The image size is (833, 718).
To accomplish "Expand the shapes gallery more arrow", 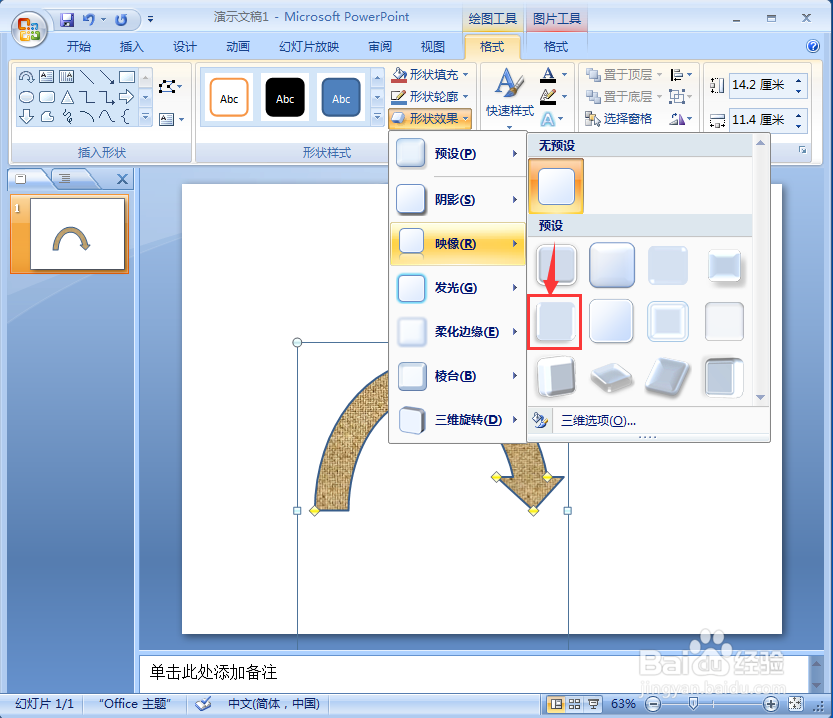I will coord(146,117).
